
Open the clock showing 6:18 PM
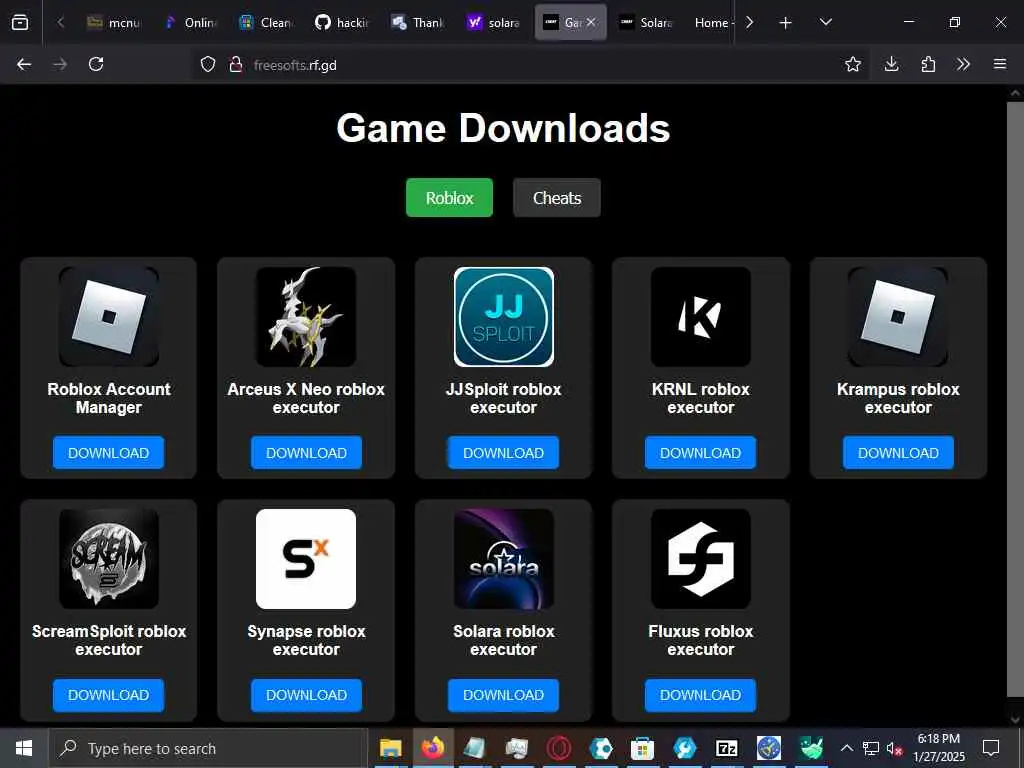939,748
